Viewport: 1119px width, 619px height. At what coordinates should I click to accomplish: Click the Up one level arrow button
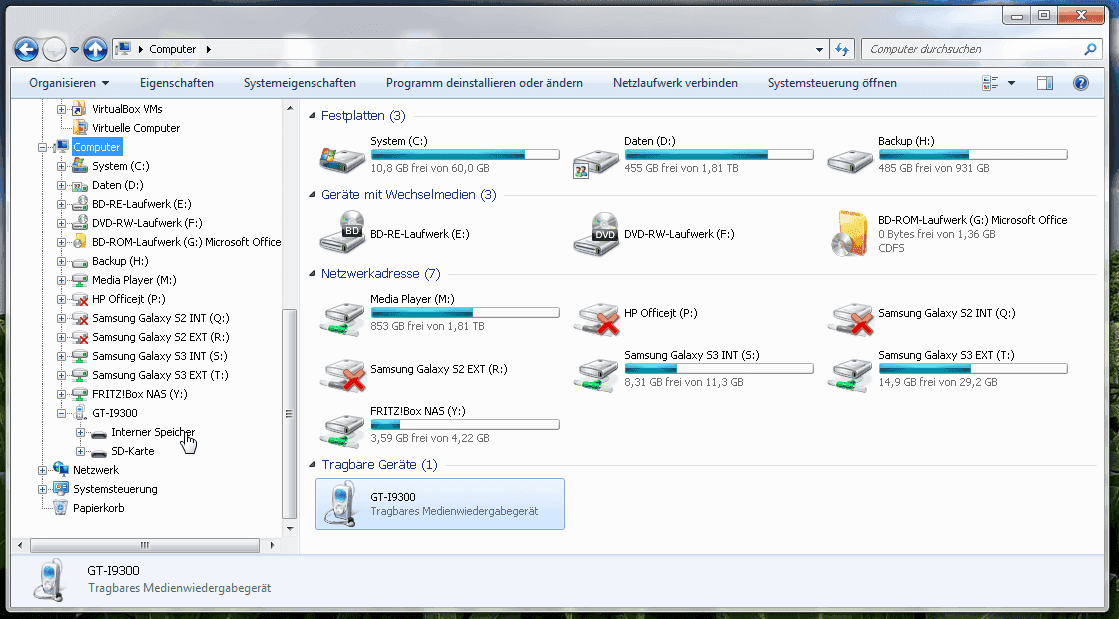point(95,49)
